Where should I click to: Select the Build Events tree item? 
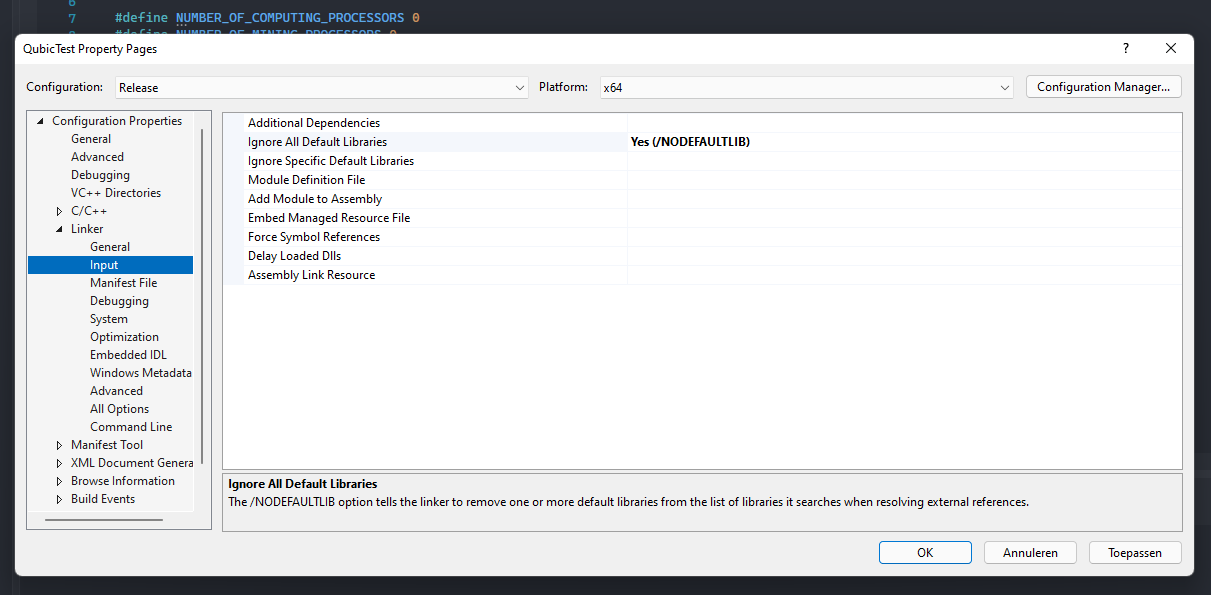tap(103, 499)
